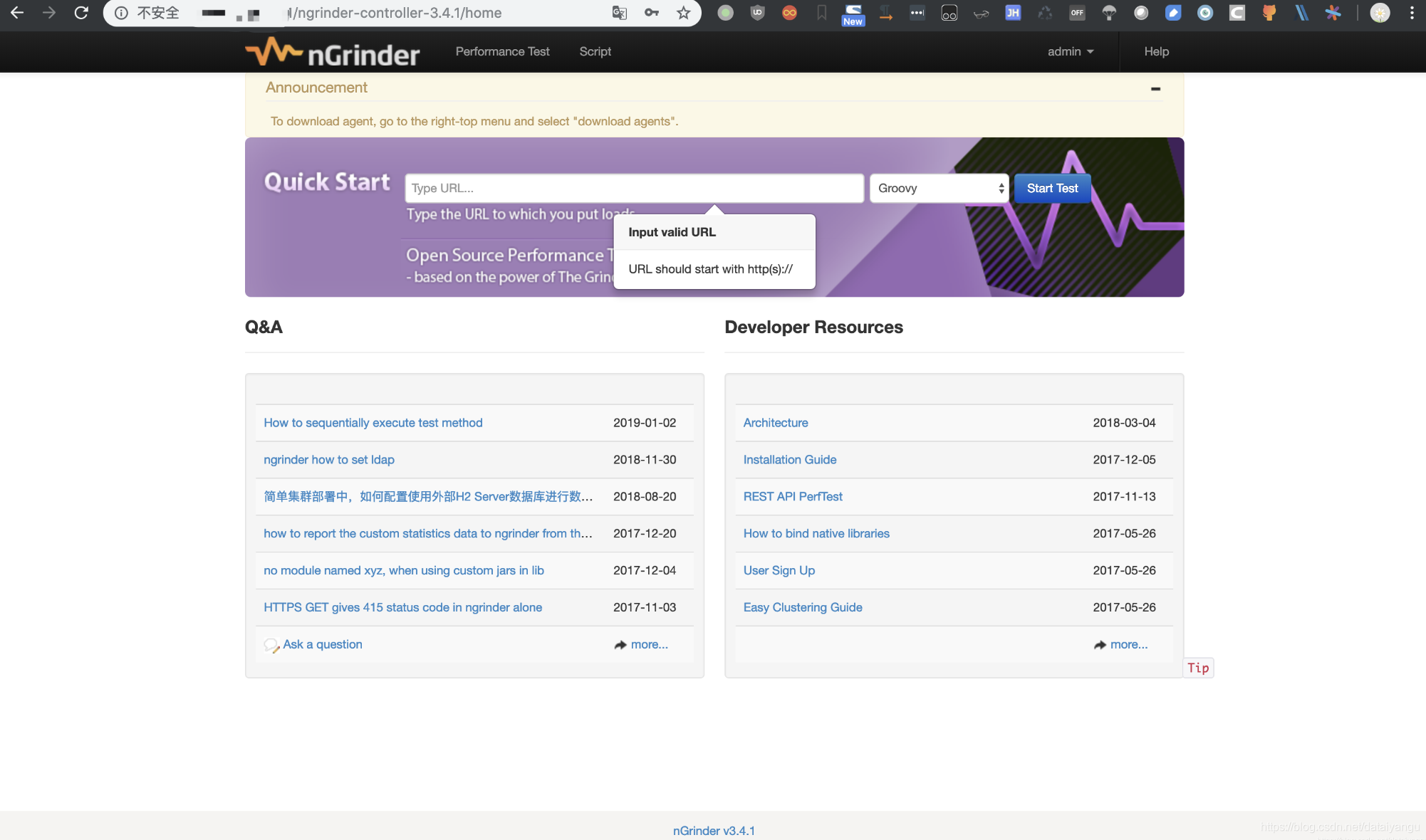Click the browser reload icon

tap(81, 13)
